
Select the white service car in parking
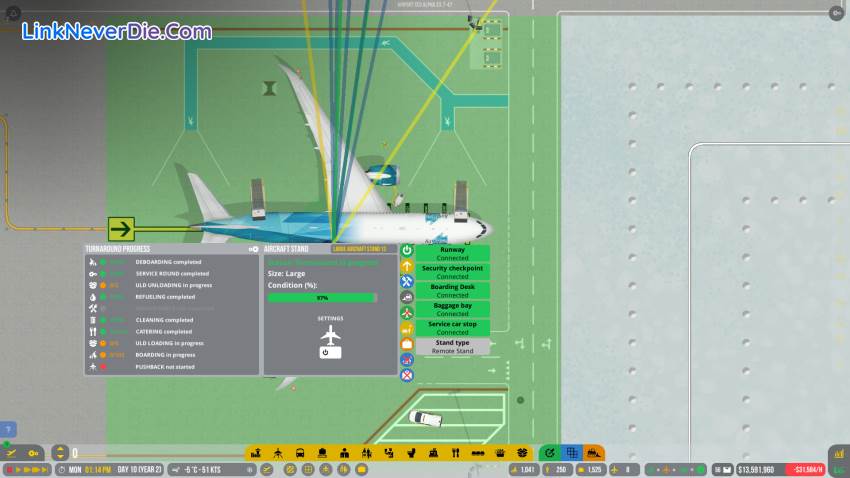[x=426, y=418]
